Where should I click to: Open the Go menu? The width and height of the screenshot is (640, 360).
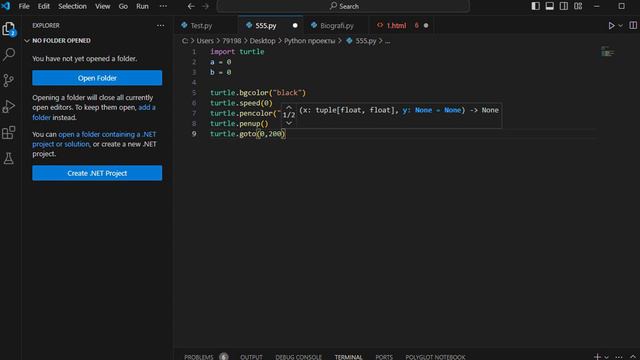pyautogui.click(x=123, y=6)
